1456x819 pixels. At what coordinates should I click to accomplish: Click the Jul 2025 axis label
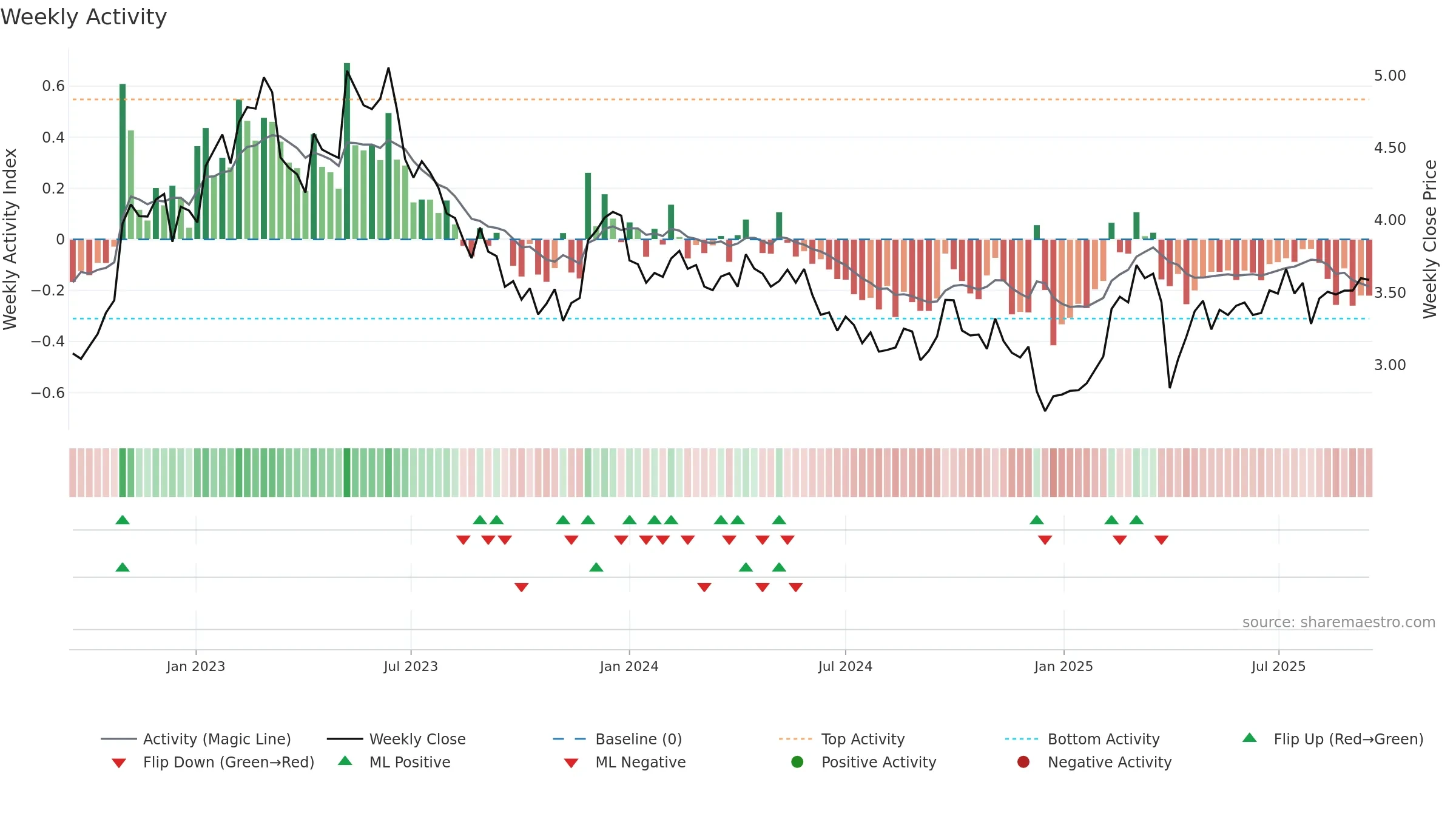(x=1278, y=666)
